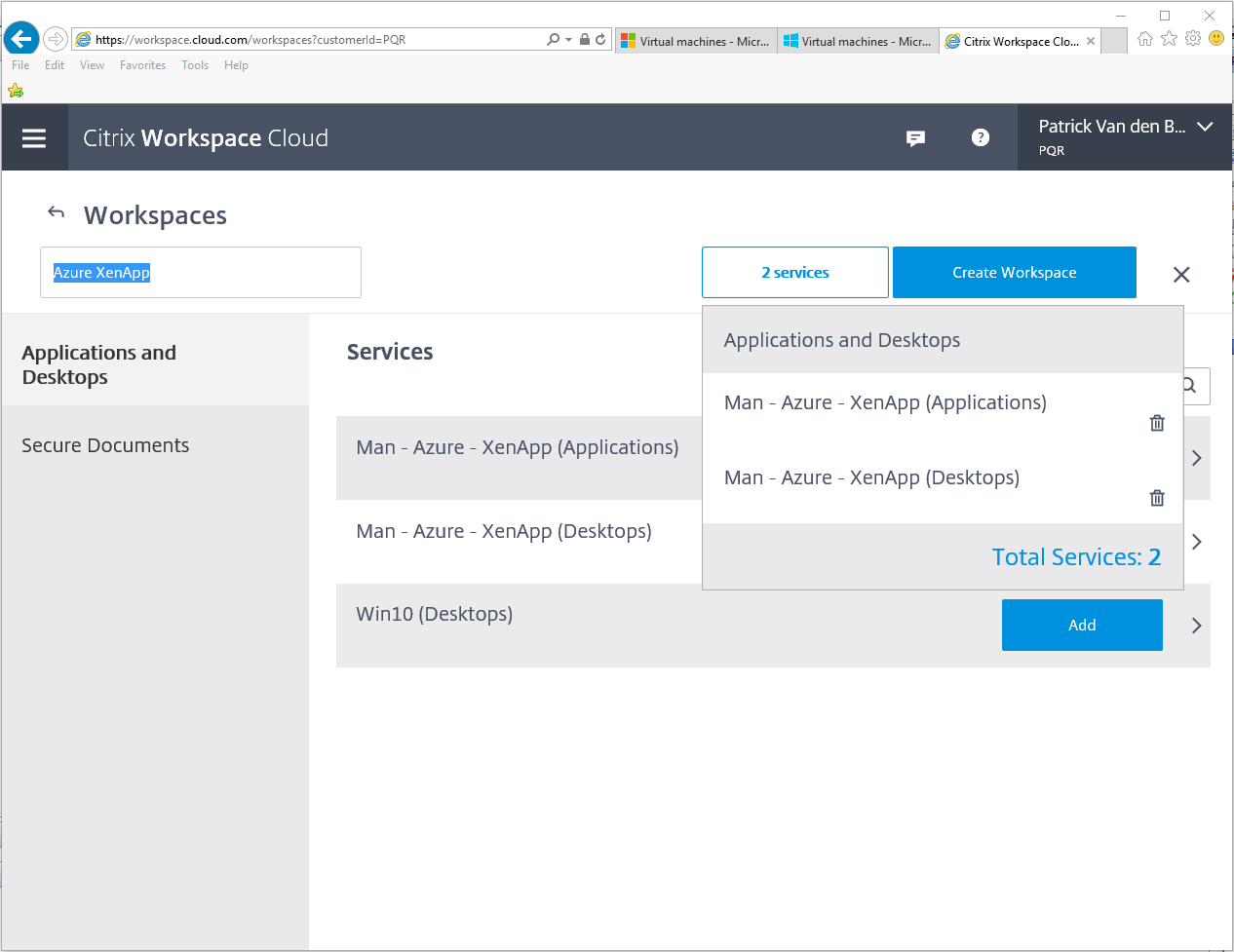Viewport: 1234px width, 952px height.
Task: Switch to the first Virtual machines tab
Action: pyautogui.click(x=696, y=41)
